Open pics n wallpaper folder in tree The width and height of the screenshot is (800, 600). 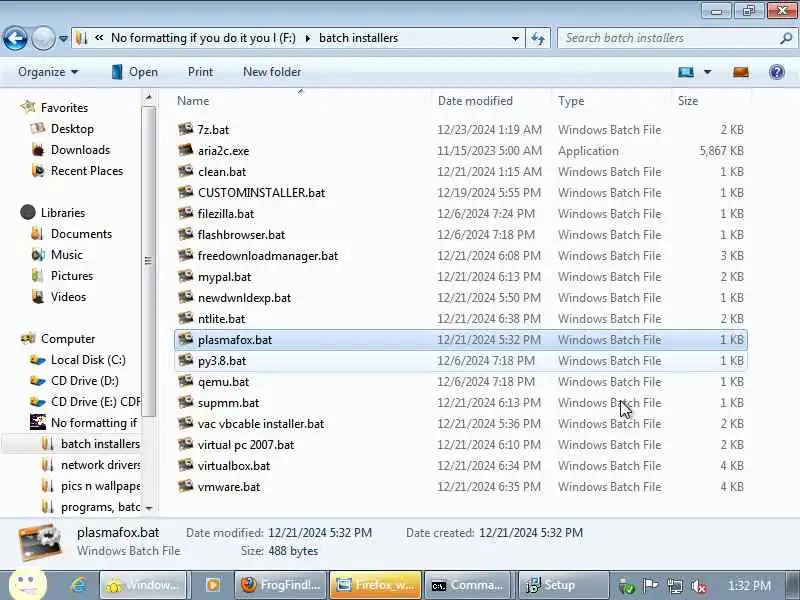tap(101, 486)
